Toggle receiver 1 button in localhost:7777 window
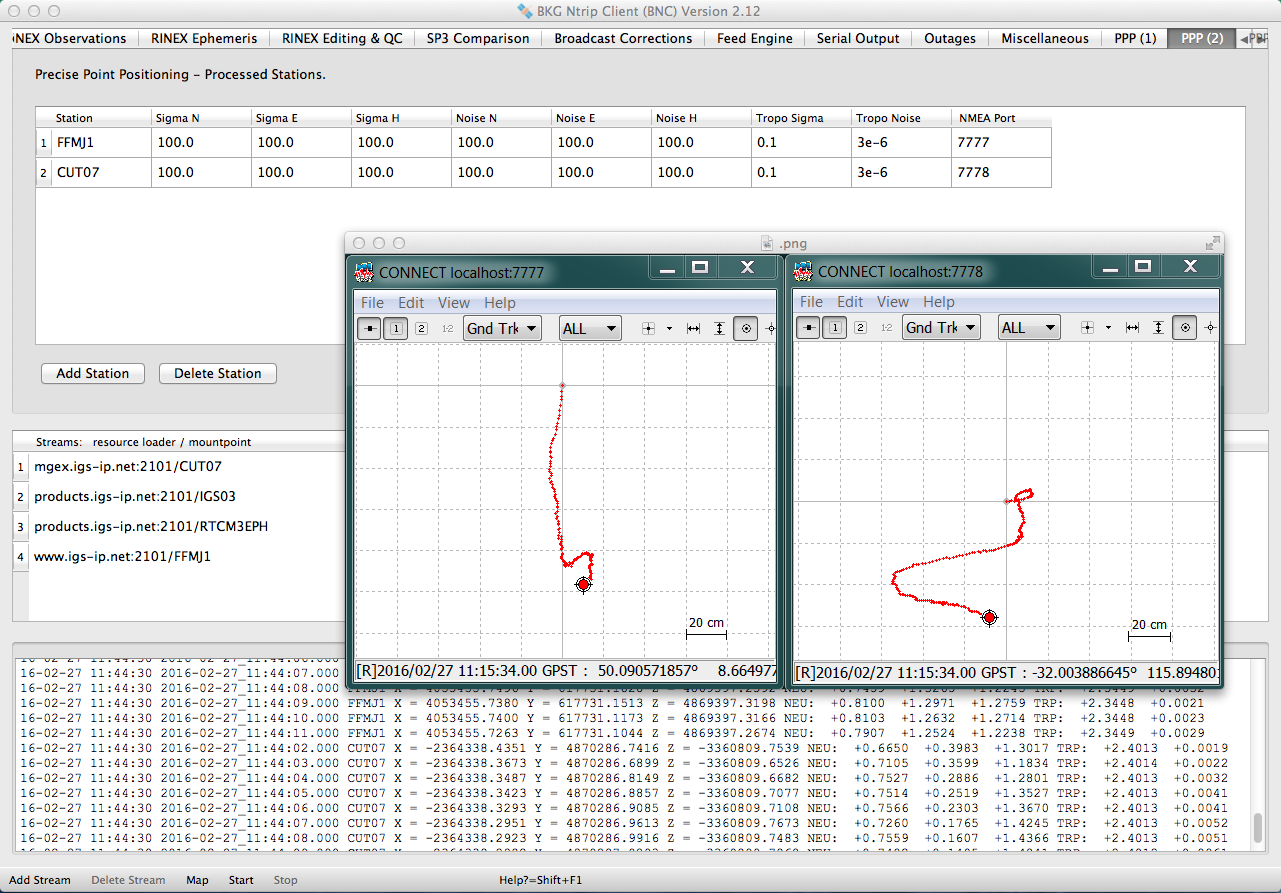This screenshot has height=893, width=1281. tap(395, 328)
